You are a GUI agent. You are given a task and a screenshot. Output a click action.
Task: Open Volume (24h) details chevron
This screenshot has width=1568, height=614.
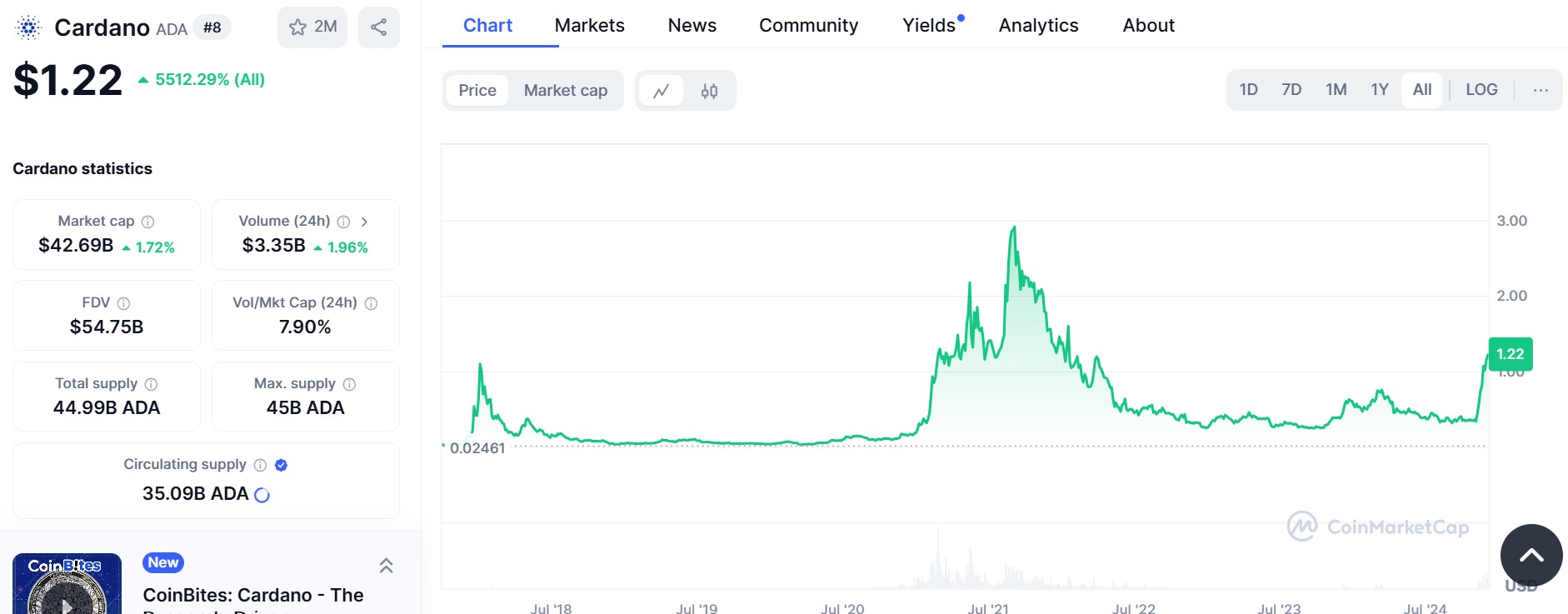tap(364, 222)
